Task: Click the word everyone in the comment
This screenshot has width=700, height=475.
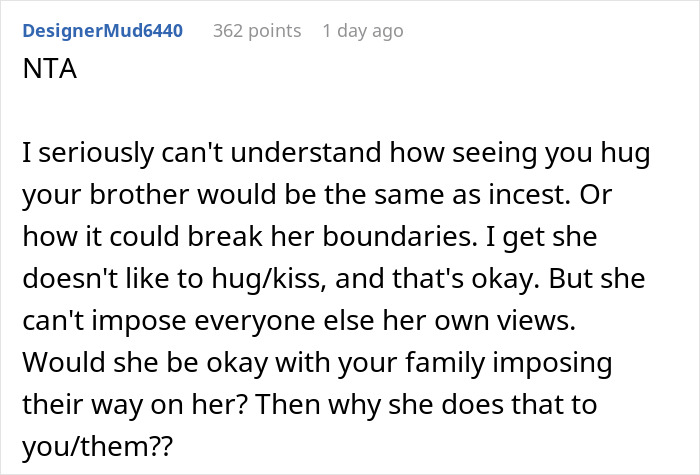Action: (254, 321)
